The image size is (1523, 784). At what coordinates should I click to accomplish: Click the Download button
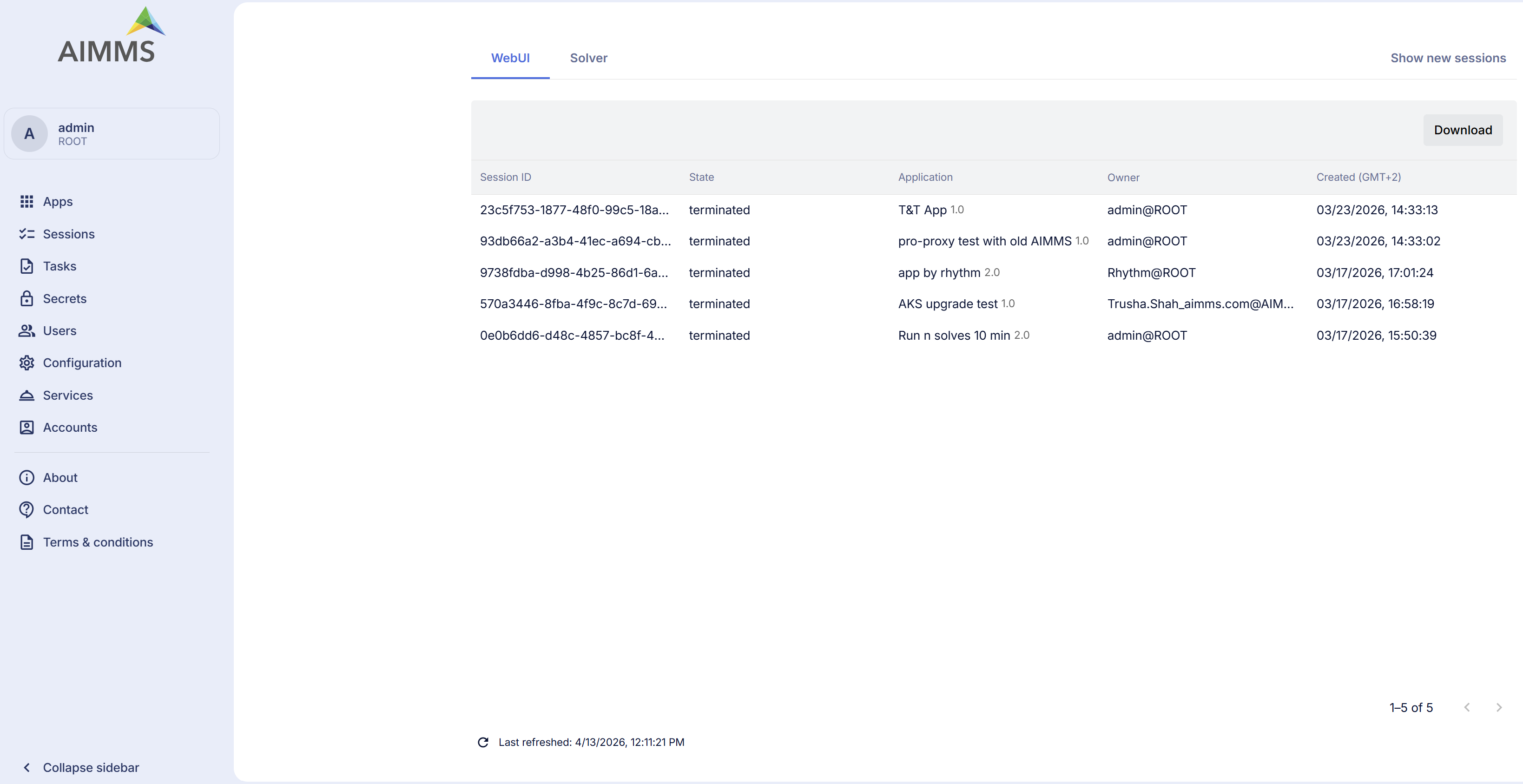pos(1463,130)
